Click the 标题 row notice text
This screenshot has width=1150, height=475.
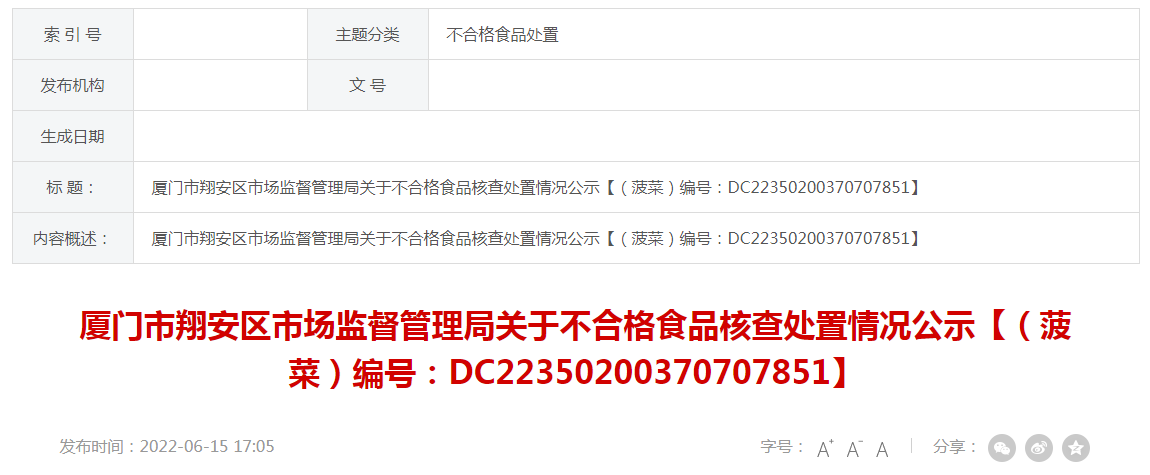[535, 188]
